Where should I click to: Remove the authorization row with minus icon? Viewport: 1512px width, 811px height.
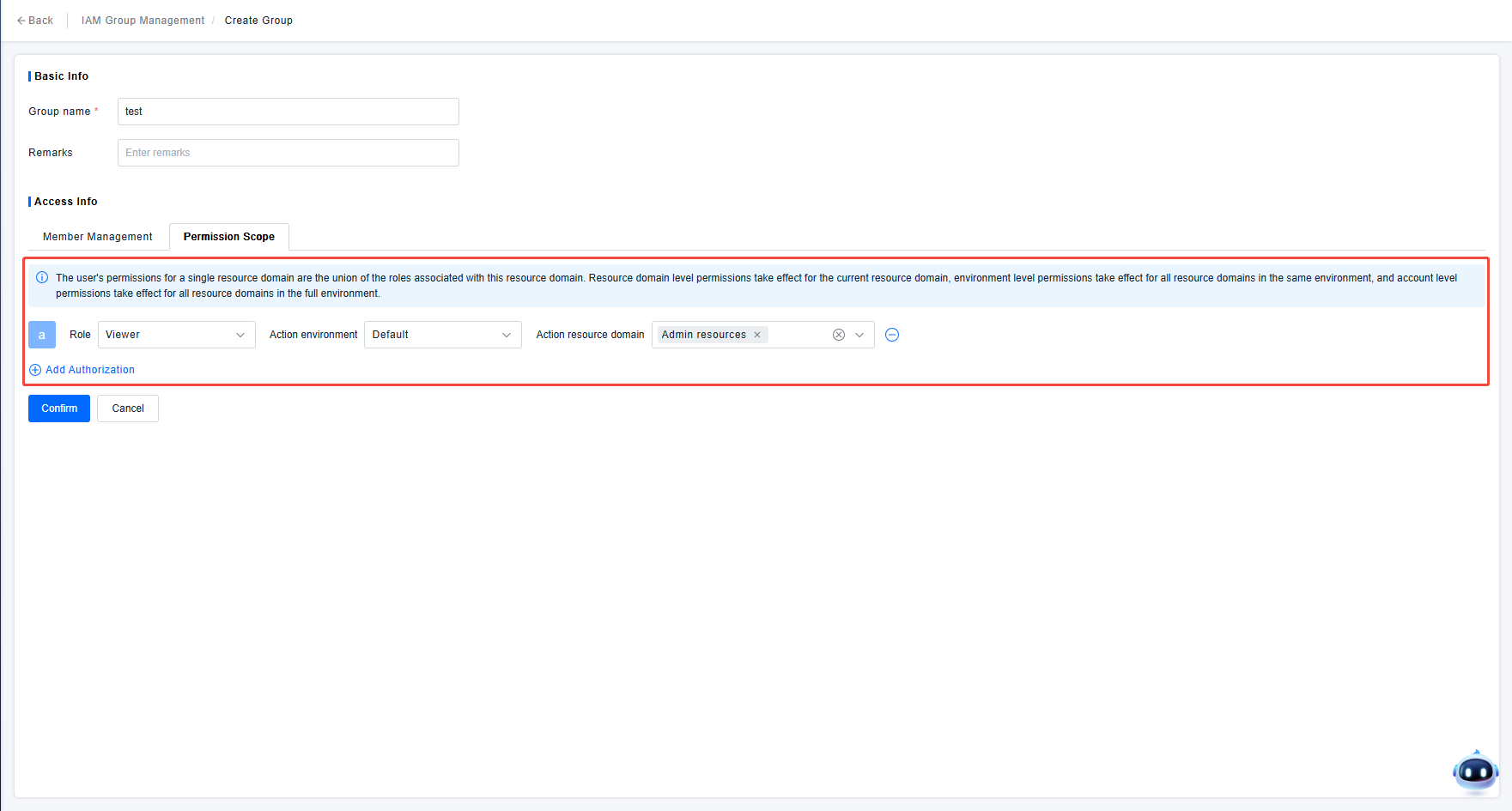pos(892,335)
